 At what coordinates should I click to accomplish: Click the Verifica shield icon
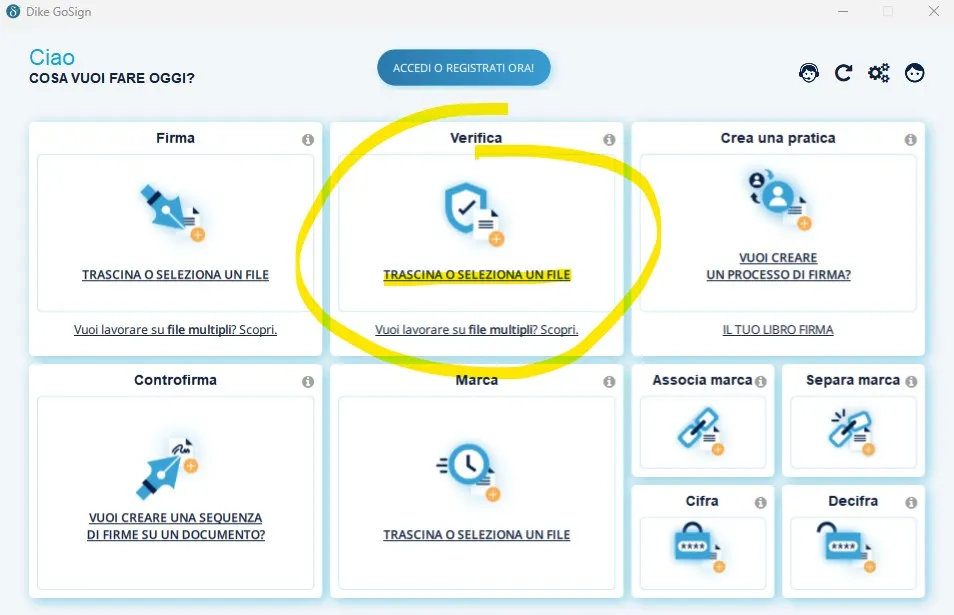(x=472, y=212)
